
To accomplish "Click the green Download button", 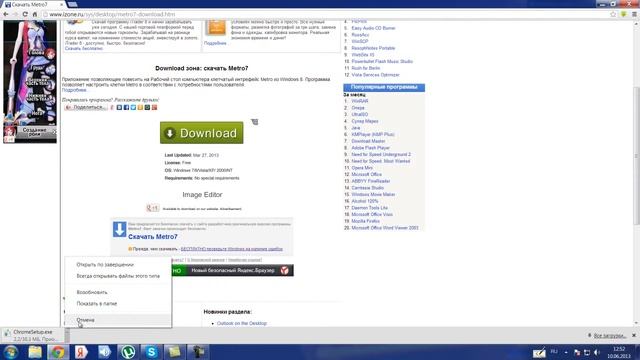I will pos(202,133).
